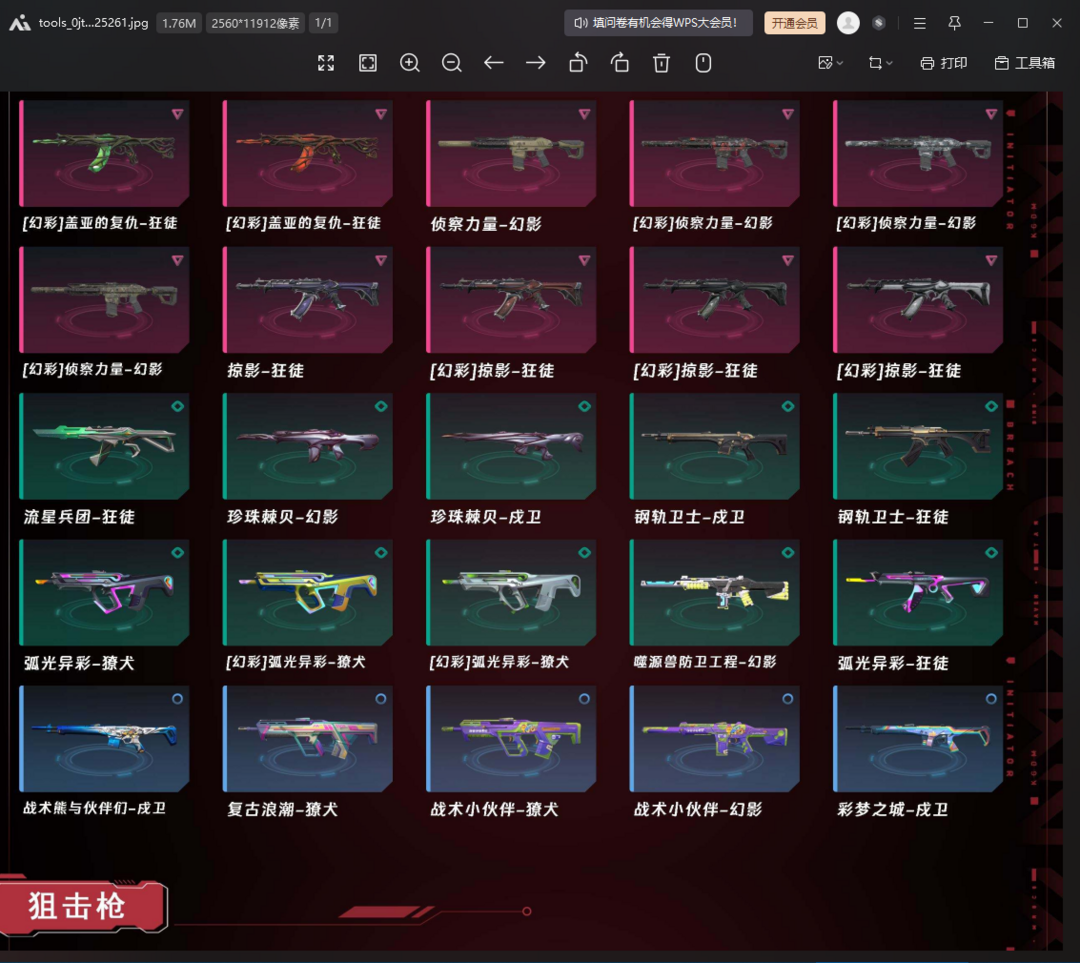Click the 战术小伙伴-幻影 label

coord(698,809)
